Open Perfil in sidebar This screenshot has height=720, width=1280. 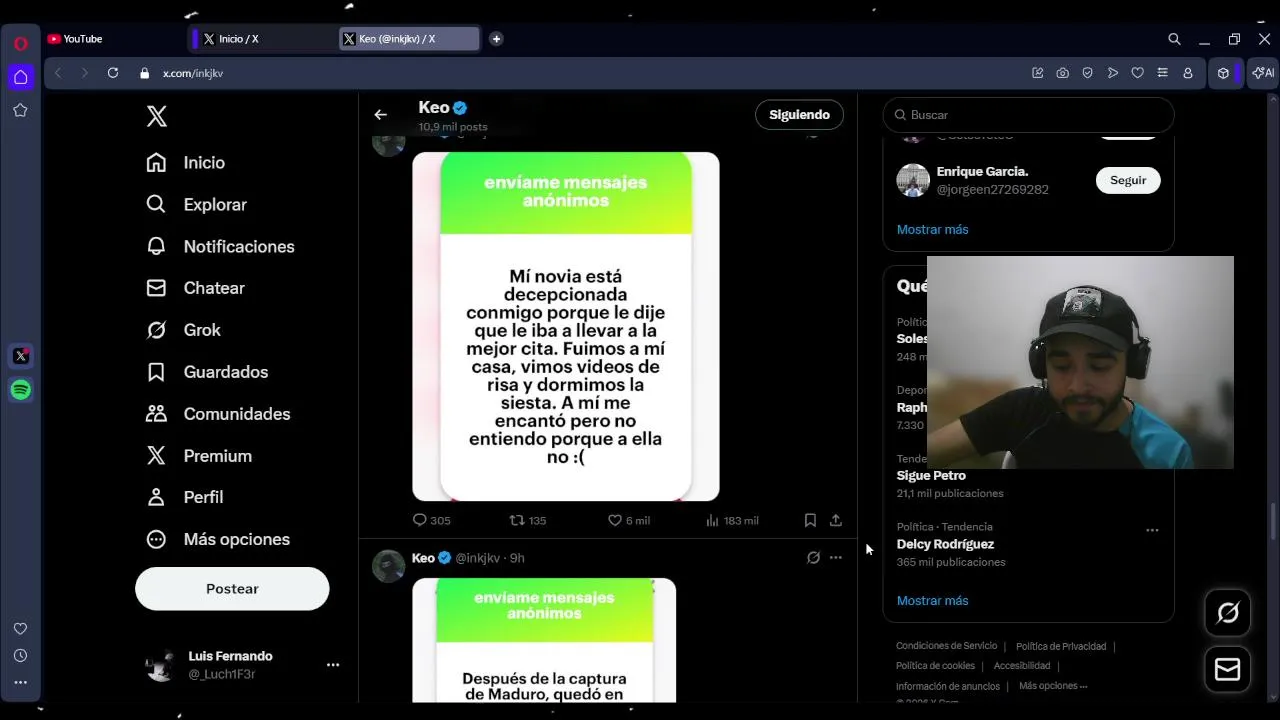point(185,497)
